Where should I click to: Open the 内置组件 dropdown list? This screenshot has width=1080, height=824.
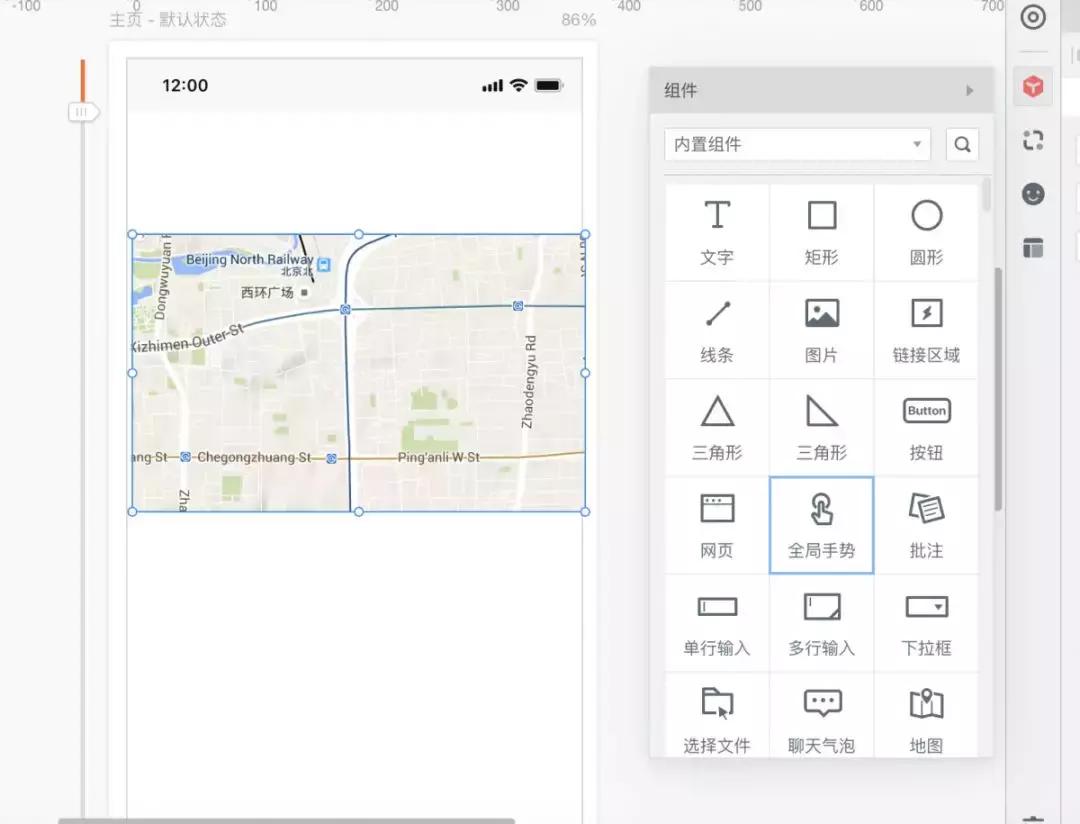(x=796, y=144)
